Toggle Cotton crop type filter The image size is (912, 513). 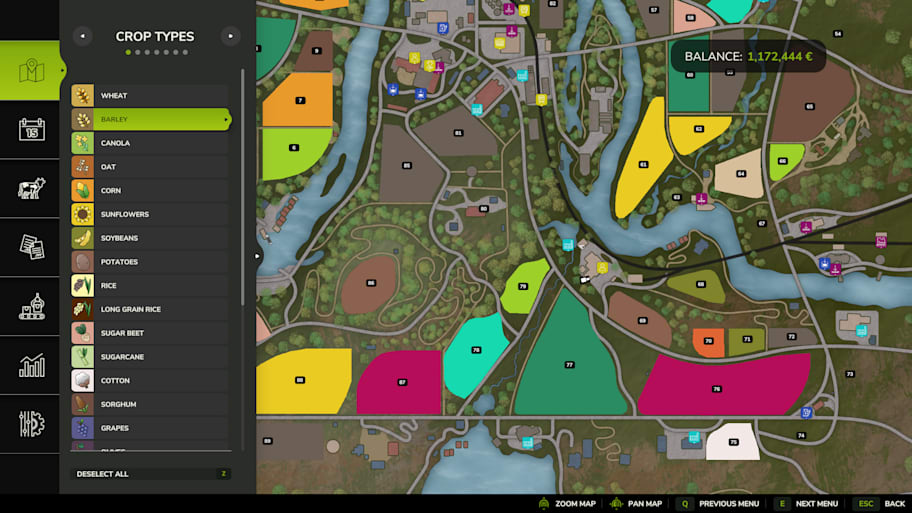point(151,380)
